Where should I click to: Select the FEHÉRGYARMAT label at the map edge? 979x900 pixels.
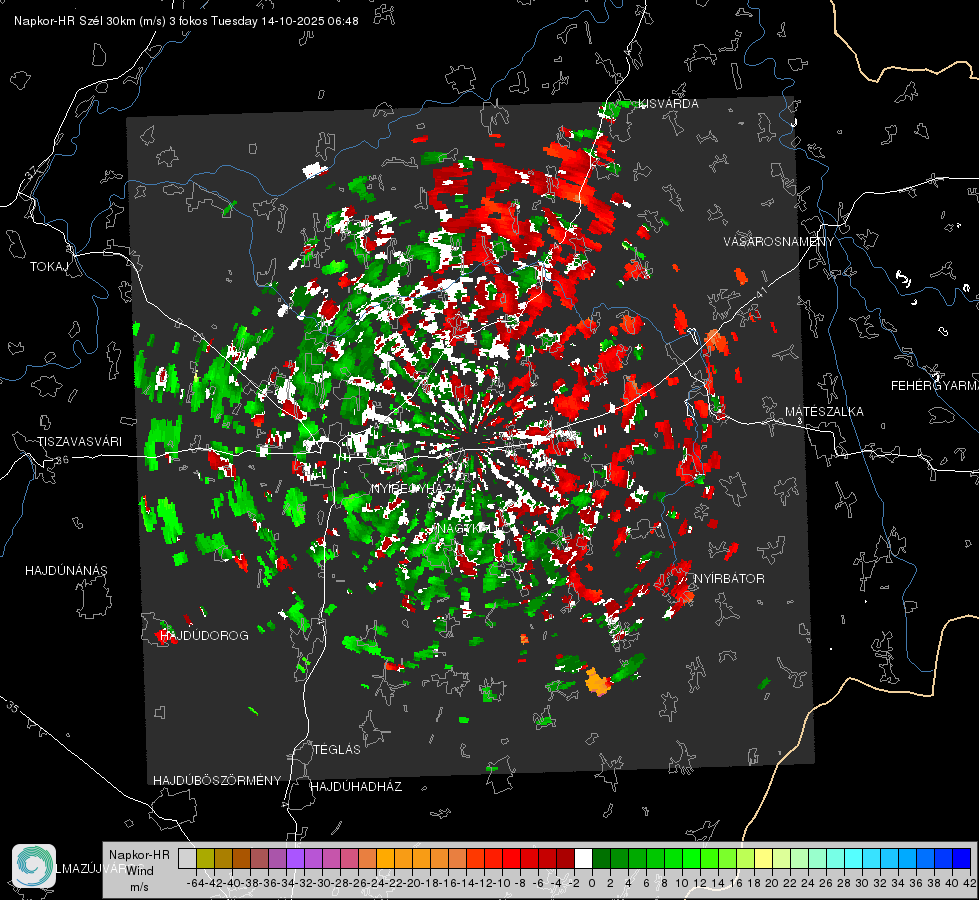tap(935, 386)
